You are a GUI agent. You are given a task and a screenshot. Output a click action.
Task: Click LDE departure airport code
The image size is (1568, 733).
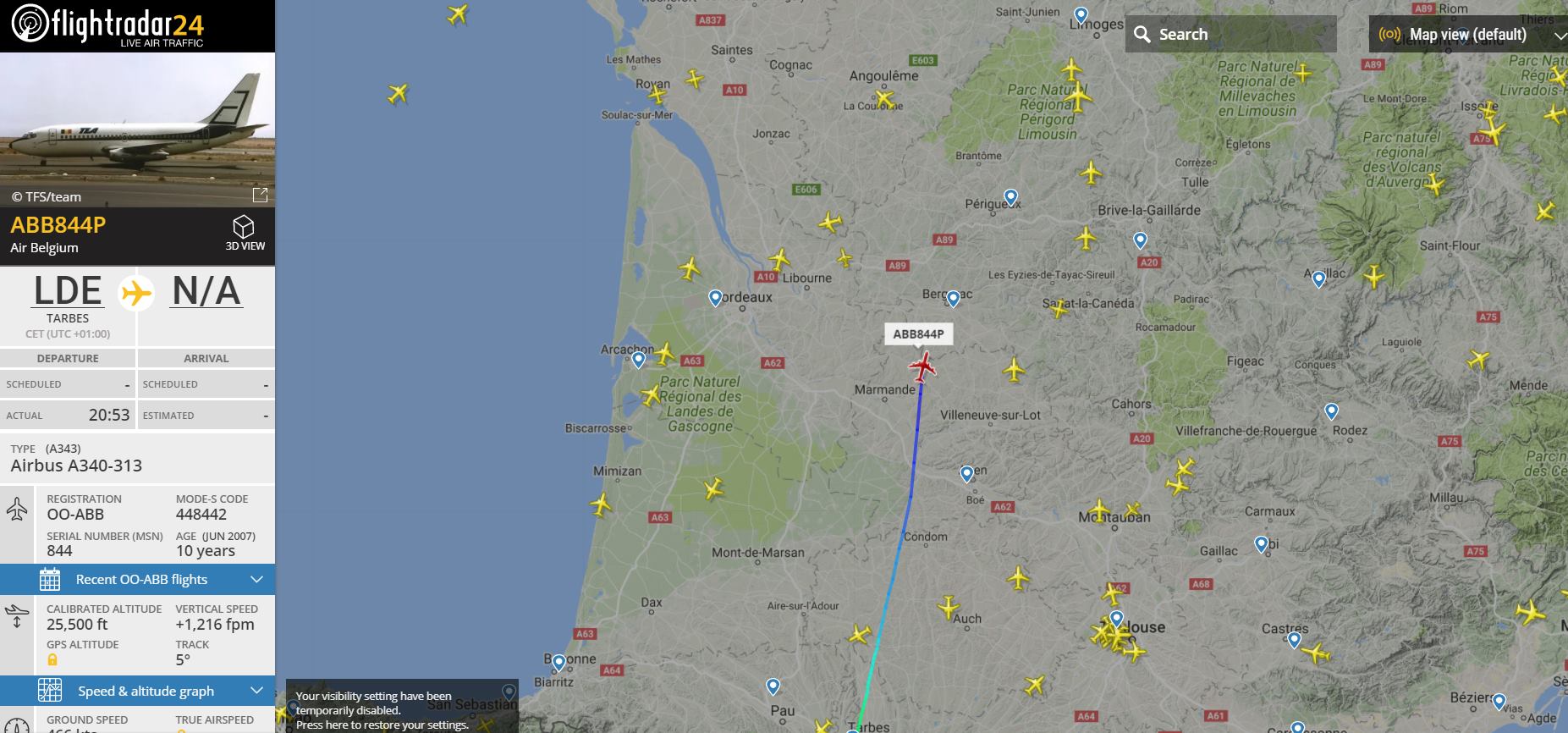tap(68, 291)
